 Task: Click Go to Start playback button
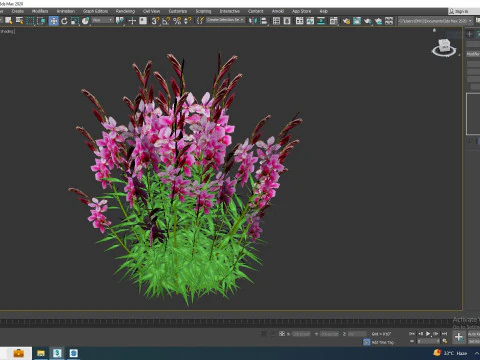(x=412, y=333)
